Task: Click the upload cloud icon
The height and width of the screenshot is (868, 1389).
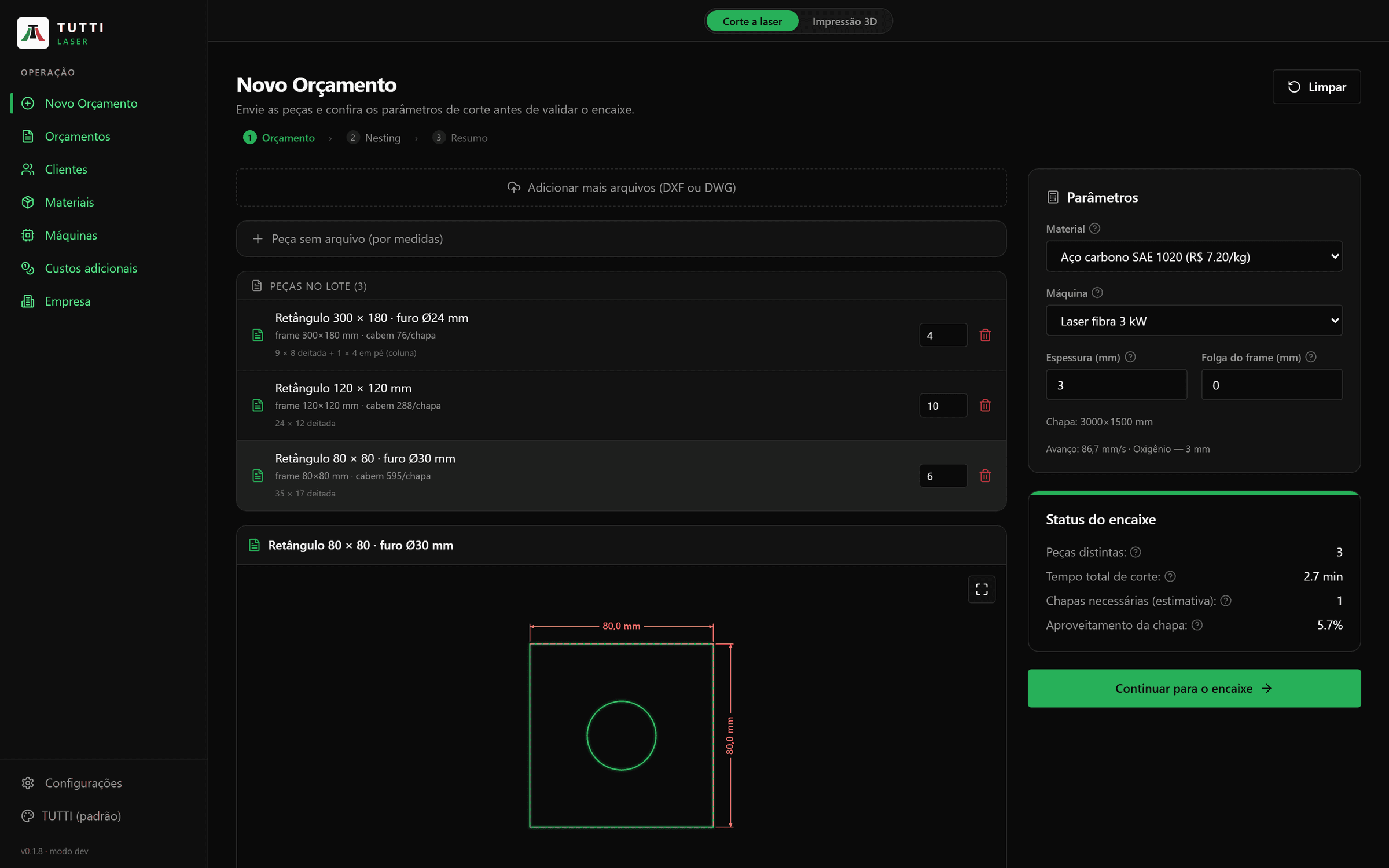Action: (x=513, y=187)
